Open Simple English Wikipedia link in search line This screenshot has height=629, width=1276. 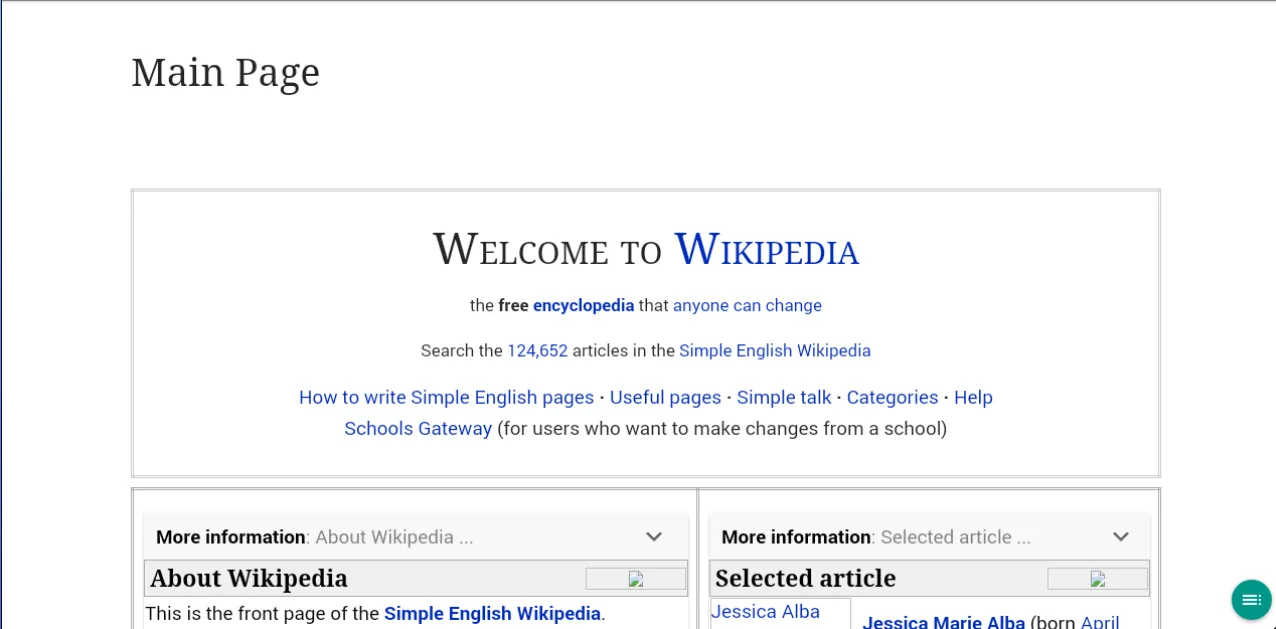point(775,351)
